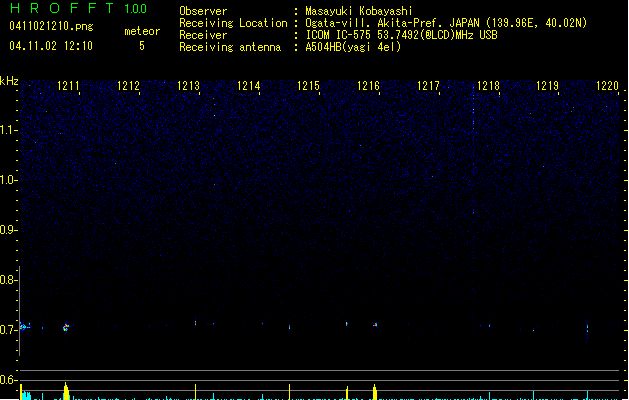Click the 1218 time axis marker
The image size is (629, 400).
(488, 85)
